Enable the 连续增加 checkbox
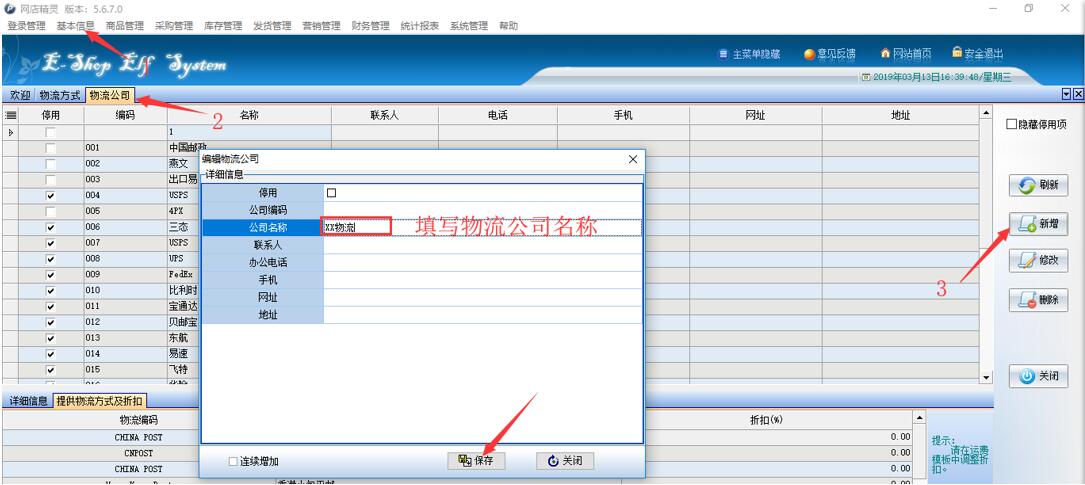 pyautogui.click(x=234, y=462)
